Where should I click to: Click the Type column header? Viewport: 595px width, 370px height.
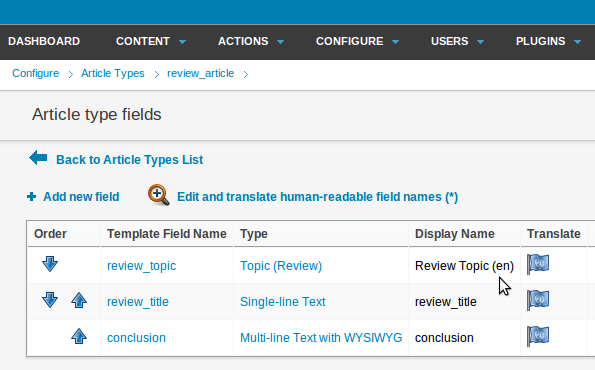point(254,234)
